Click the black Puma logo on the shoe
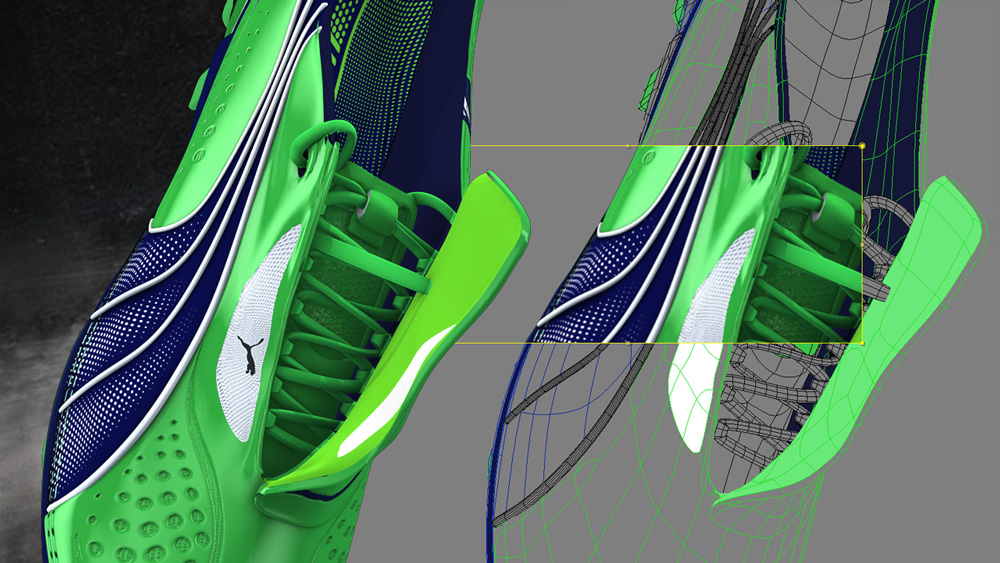The width and height of the screenshot is (1000, 563). [244, 354]
